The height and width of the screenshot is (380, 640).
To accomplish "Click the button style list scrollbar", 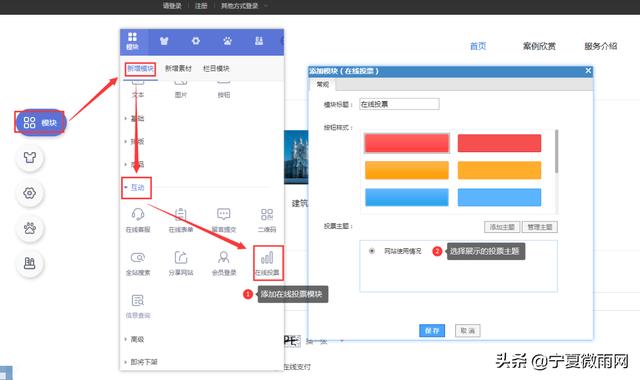I will 556,151.
